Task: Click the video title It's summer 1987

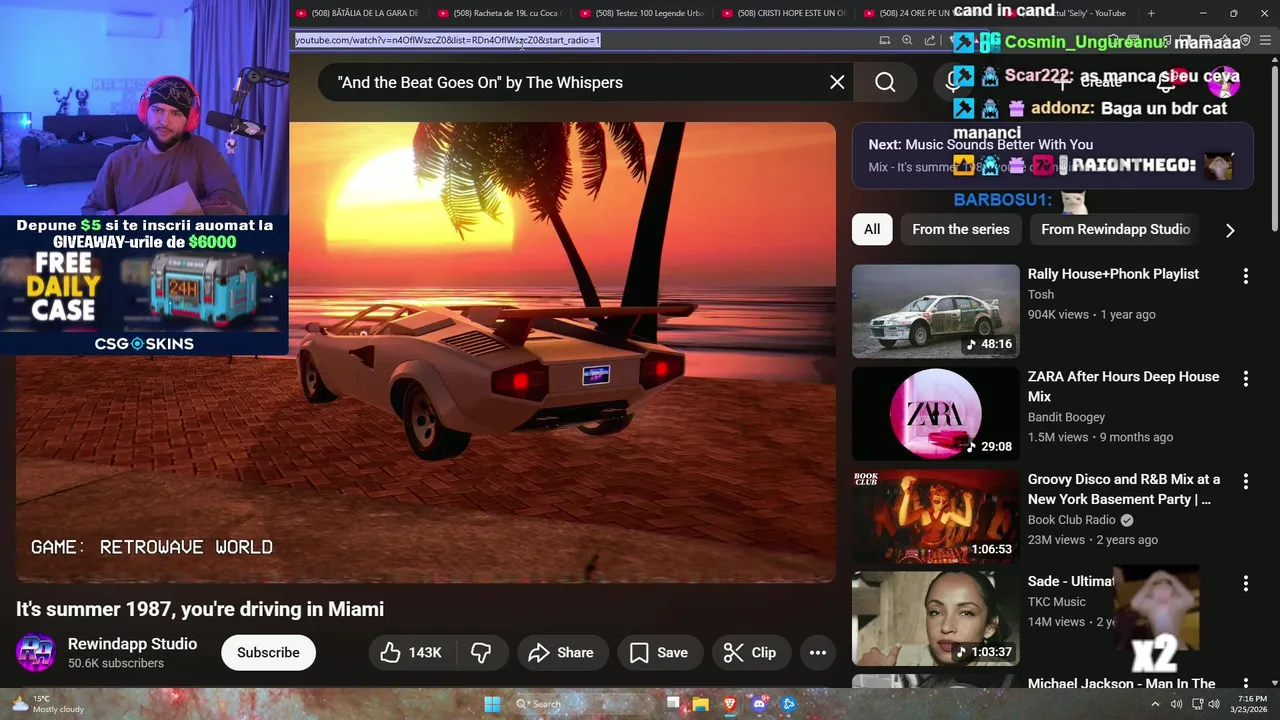Action: click(200, 609)
